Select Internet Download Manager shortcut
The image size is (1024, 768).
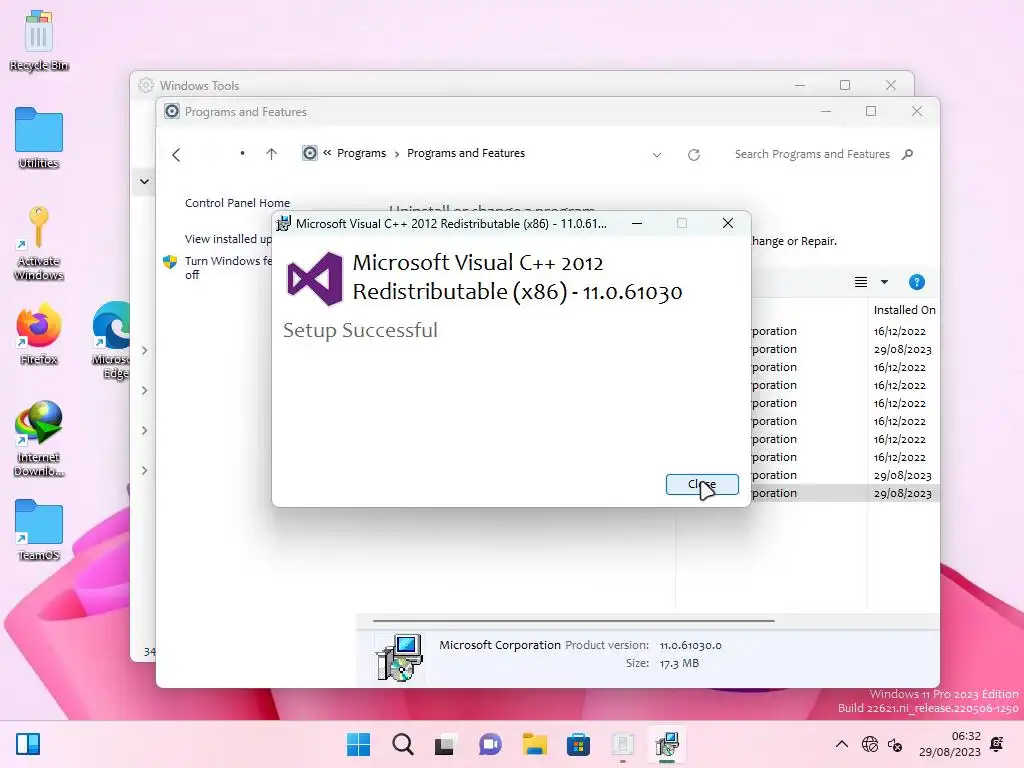(x=39, y=438)
